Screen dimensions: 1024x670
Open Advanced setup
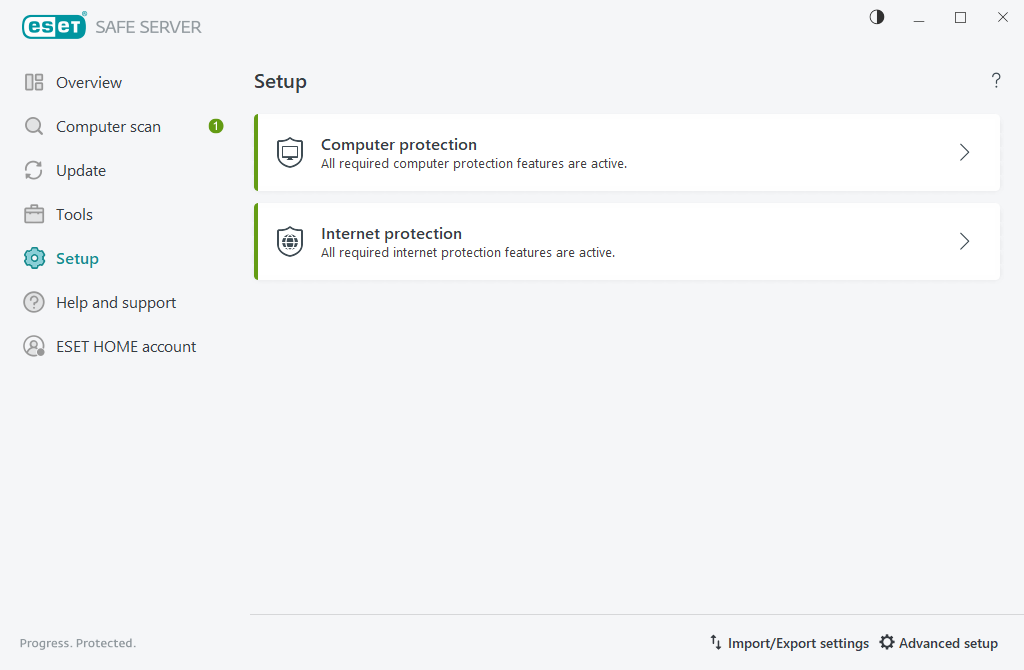point(938,643)
